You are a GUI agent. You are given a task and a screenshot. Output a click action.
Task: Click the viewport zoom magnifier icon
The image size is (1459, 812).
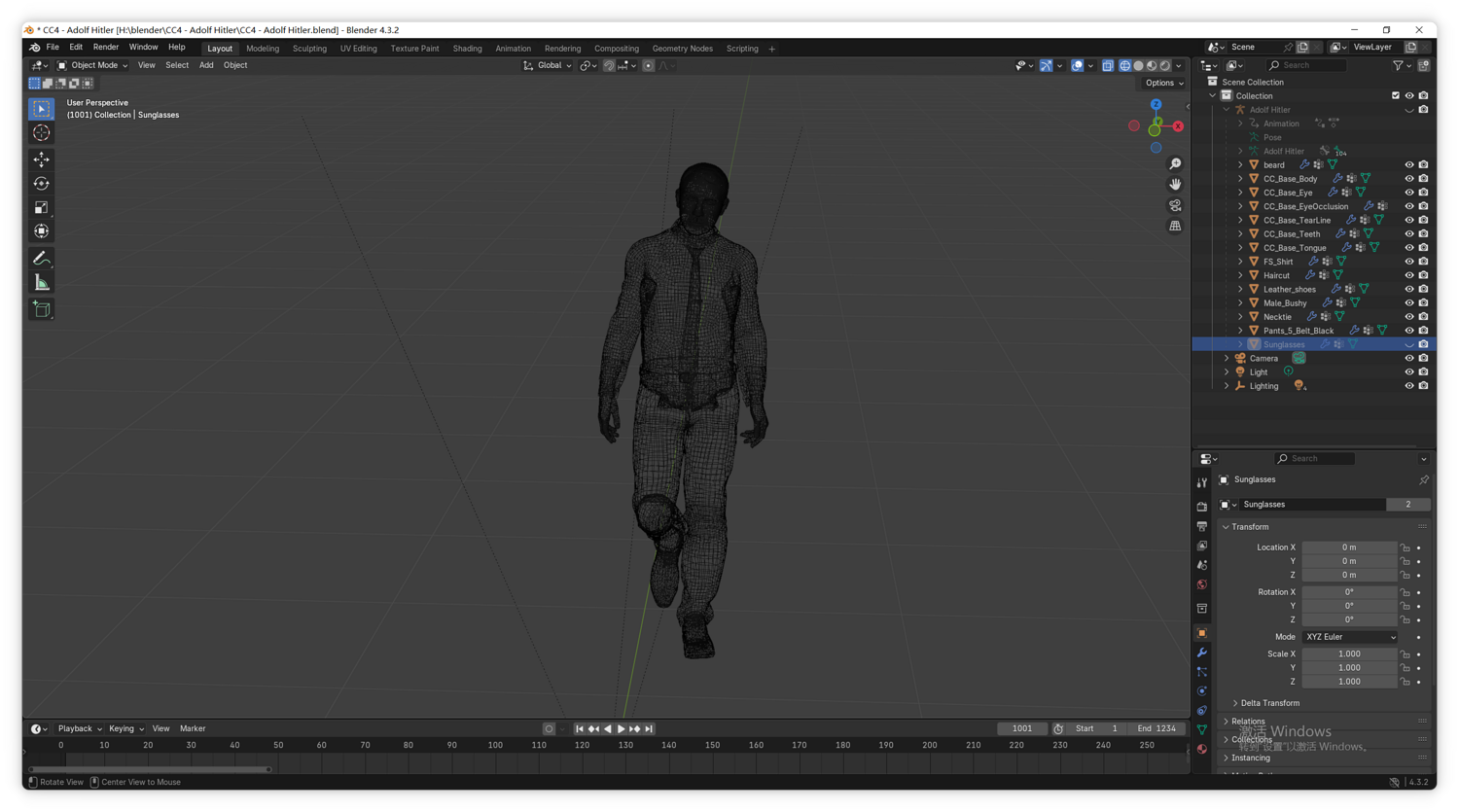[x=1175, y=164]
